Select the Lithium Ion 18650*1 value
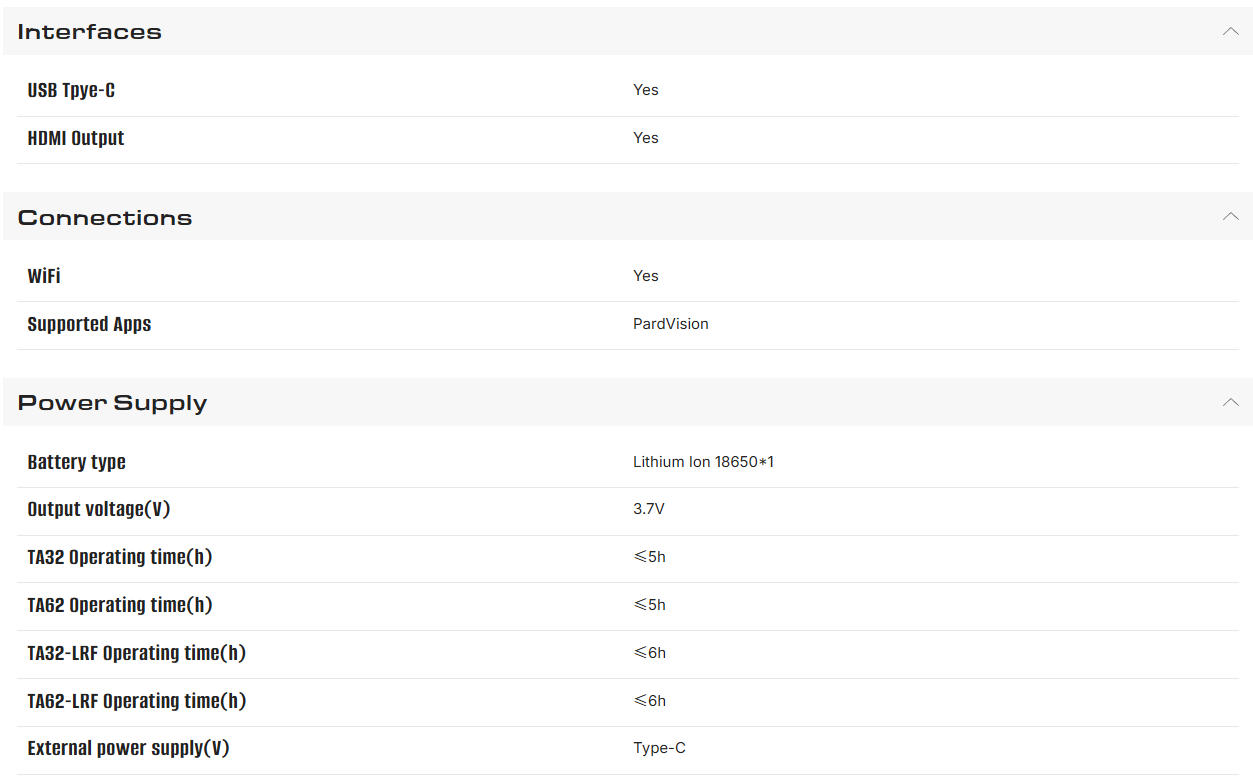The image size is (1253, 776). coord(703,462)
